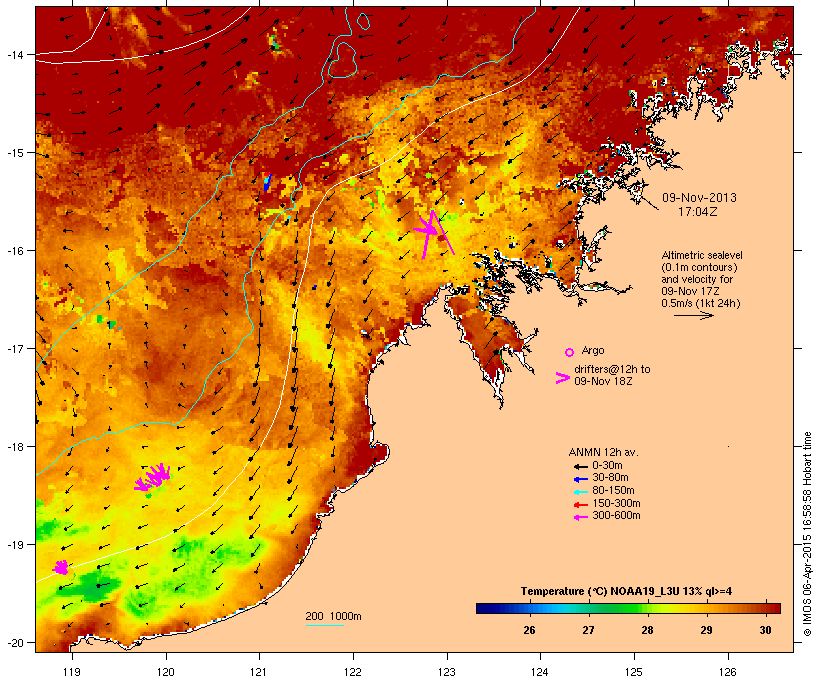Click the longitude axis label 125
Viewport: 820px width, 680px height.
tap(634, 672)
